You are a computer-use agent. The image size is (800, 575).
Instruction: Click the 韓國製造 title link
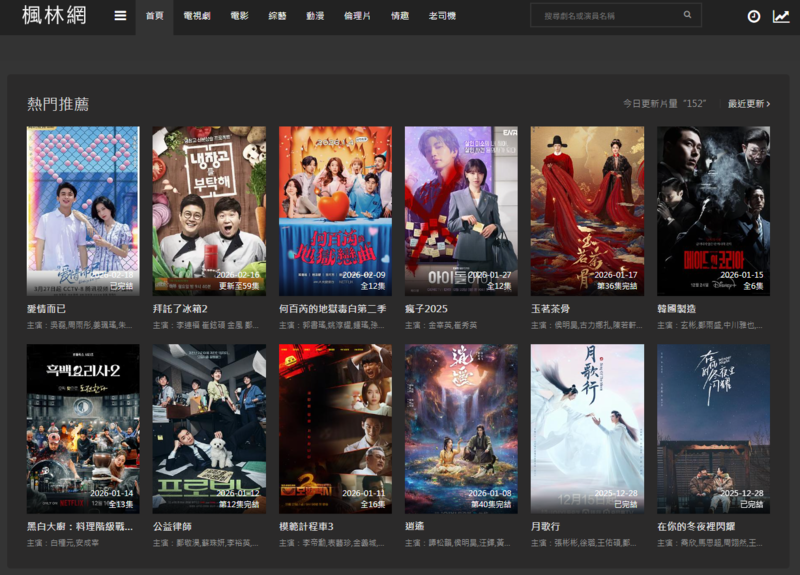677,309
